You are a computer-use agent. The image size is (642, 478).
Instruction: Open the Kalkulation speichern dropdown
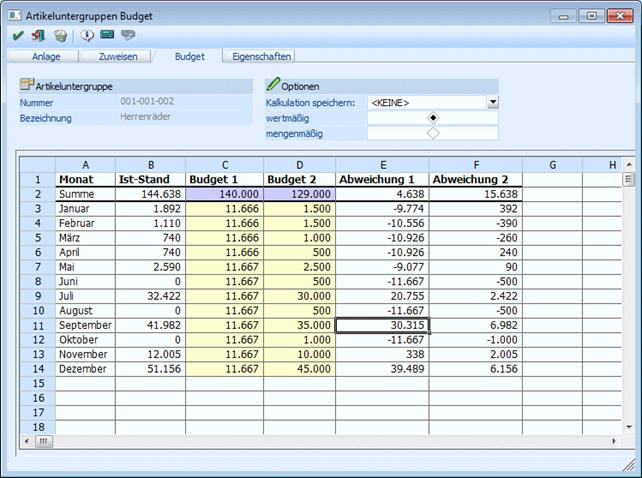click(492, 102)
